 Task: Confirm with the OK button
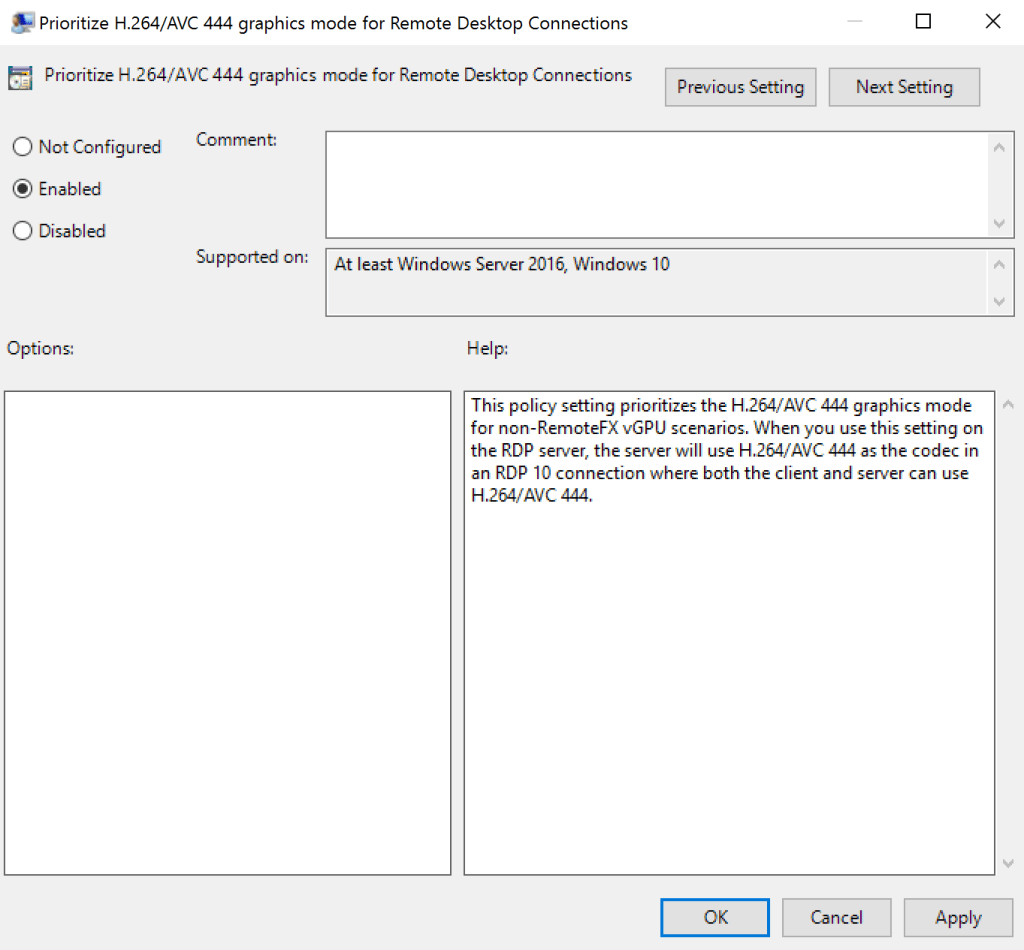click(x=715, y=917)
